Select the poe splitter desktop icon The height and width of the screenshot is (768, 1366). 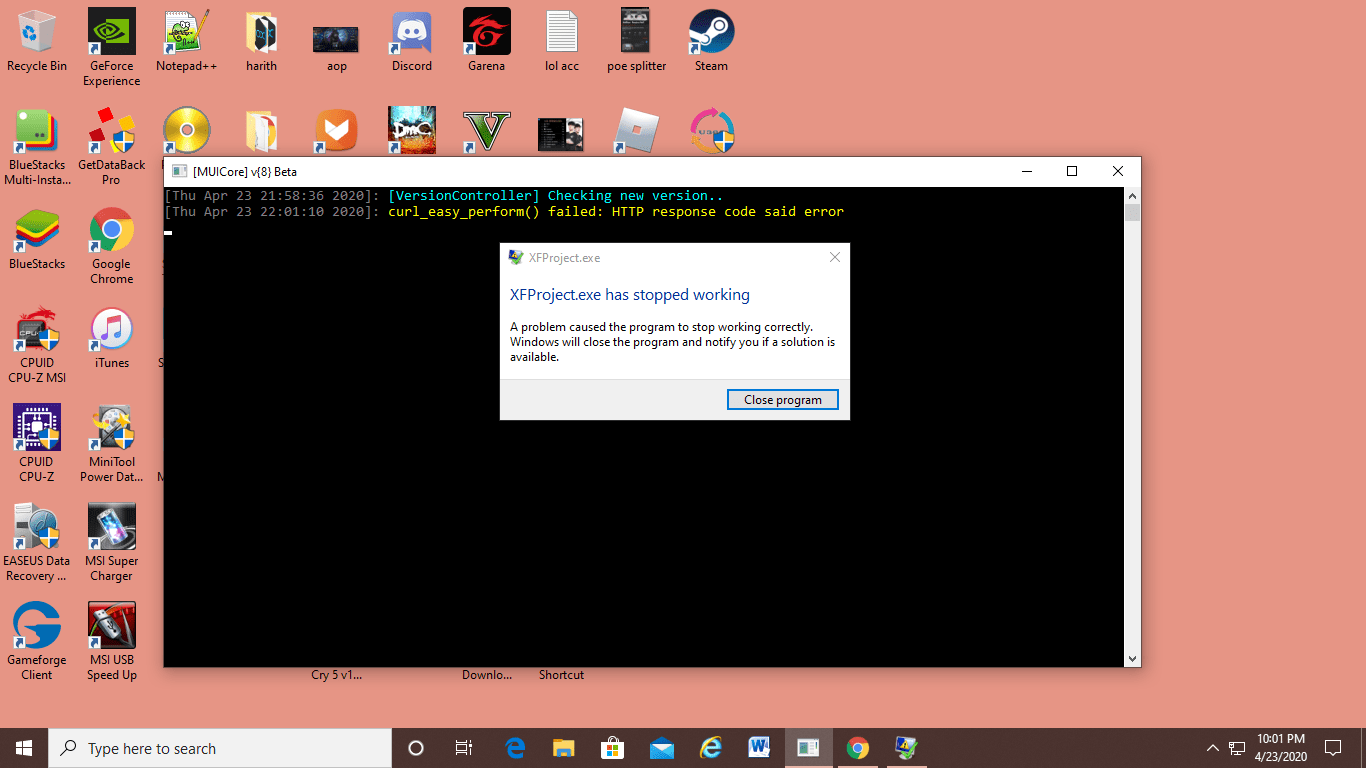pyautogui.click(x=637, y=41)
